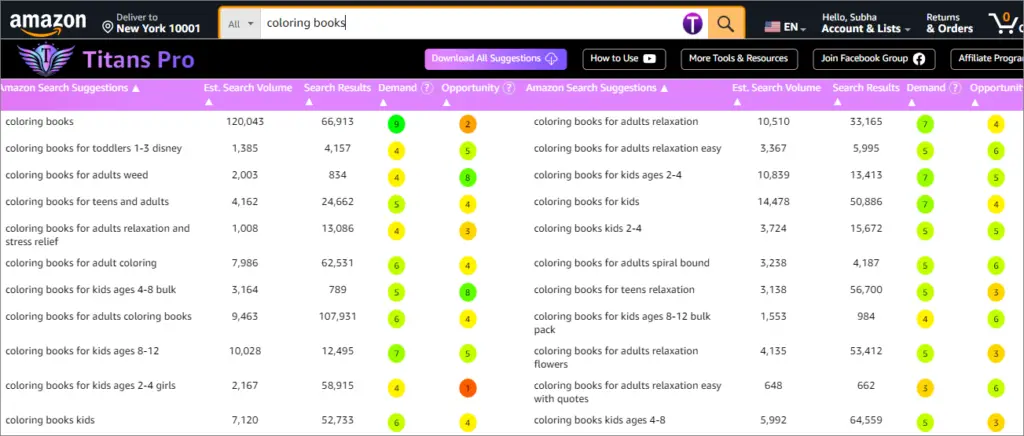Click search results value 107,931

tap(337, 317)
